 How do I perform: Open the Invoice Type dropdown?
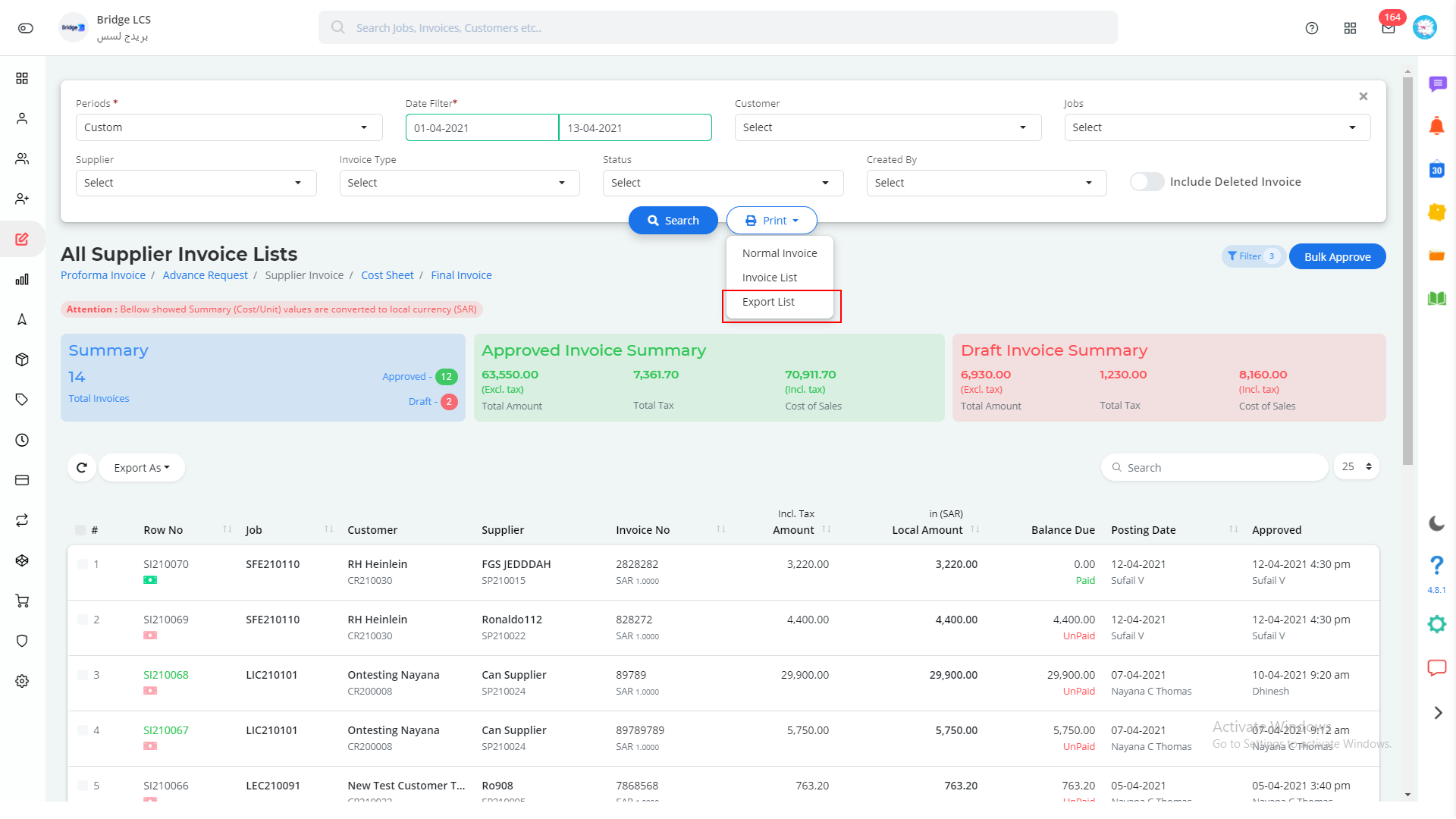(x=460, y=183)
